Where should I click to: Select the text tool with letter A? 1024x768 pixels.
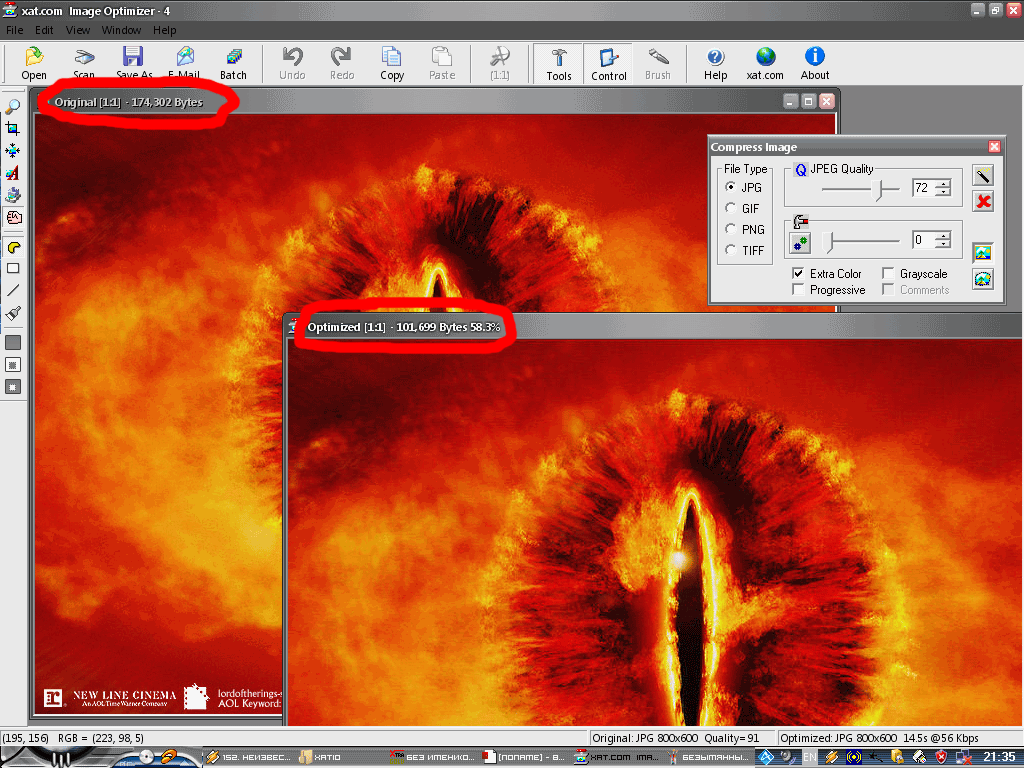click(x=12, y=173)
